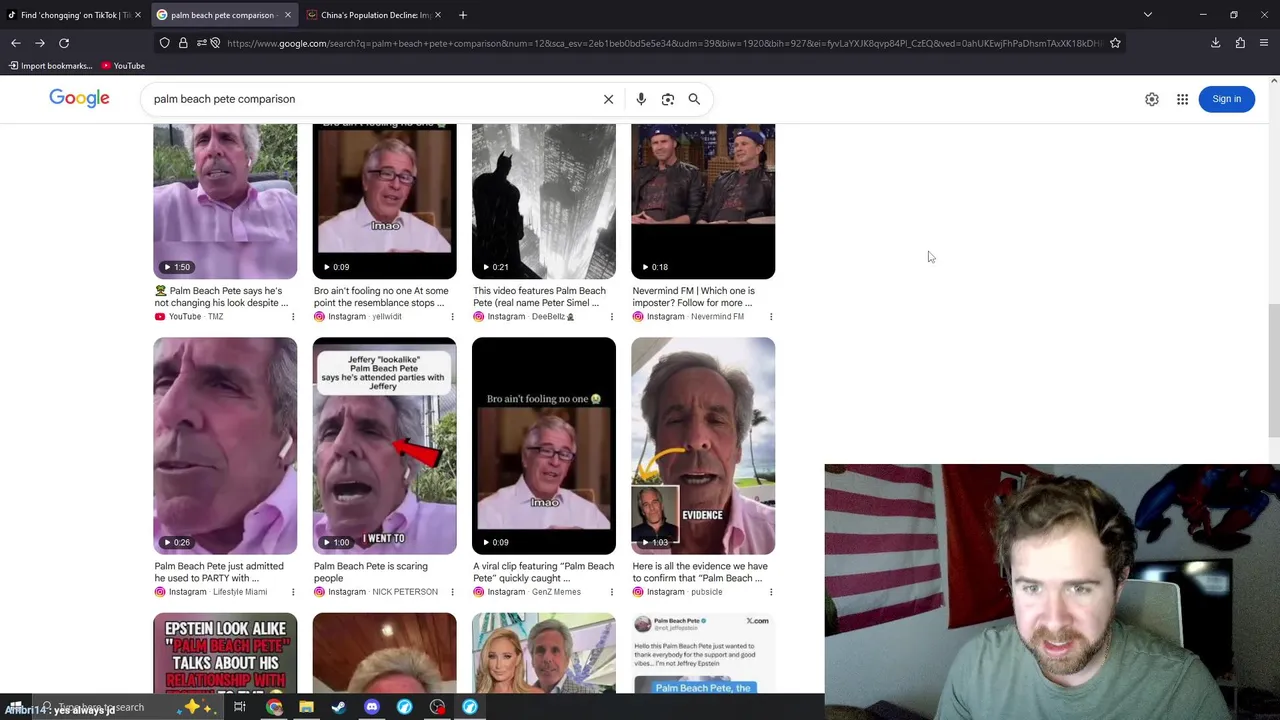
Task: Open 'Here is all the evidence' link
Action: pyautogui.click(x=700, y=572)
